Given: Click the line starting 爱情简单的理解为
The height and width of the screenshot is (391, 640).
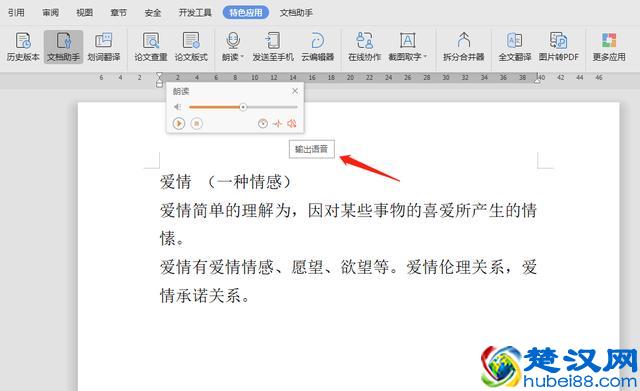Looking at the screenshot, I should coord(348,211).
